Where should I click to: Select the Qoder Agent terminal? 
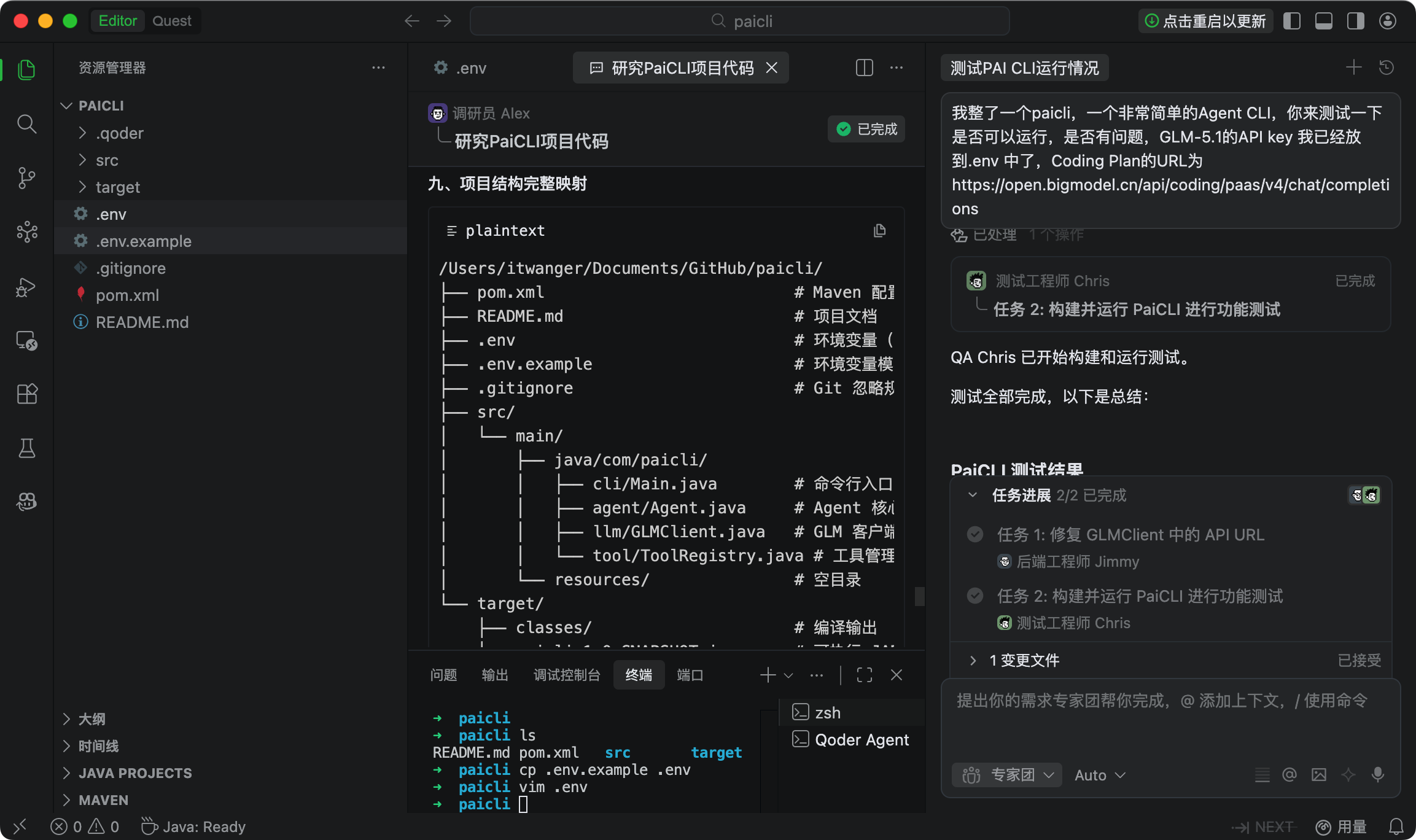(x=861, y=740)
